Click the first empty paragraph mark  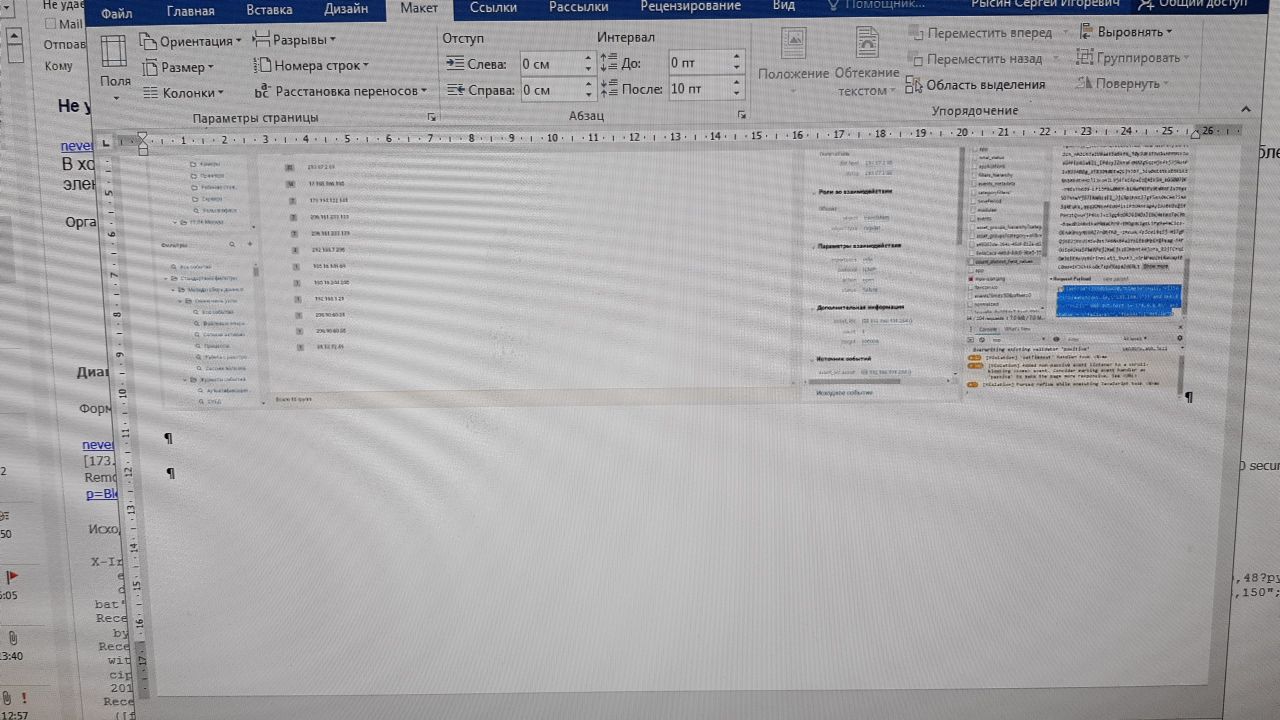[x=168, y=438]
